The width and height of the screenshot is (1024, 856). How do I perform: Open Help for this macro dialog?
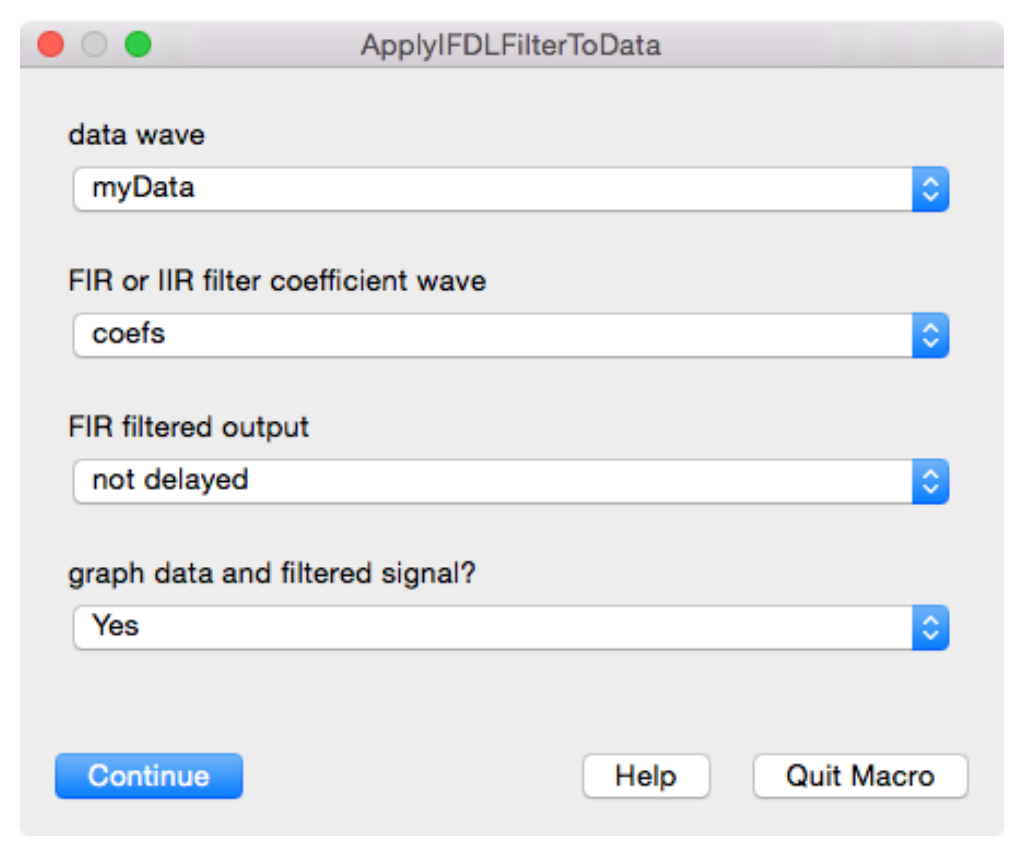(x=646, y=776)
